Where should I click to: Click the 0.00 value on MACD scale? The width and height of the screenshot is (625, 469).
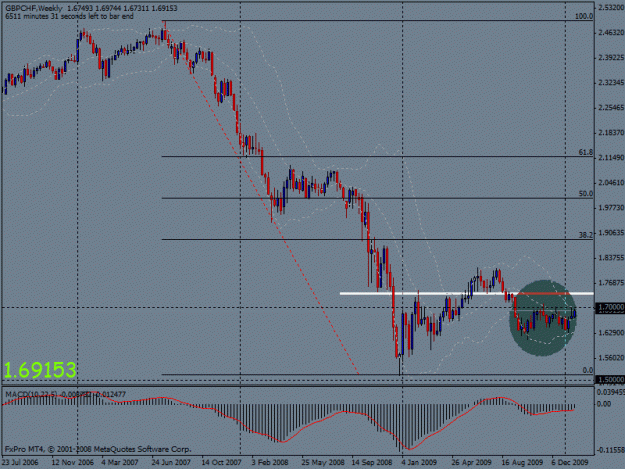tap(604, 404)
